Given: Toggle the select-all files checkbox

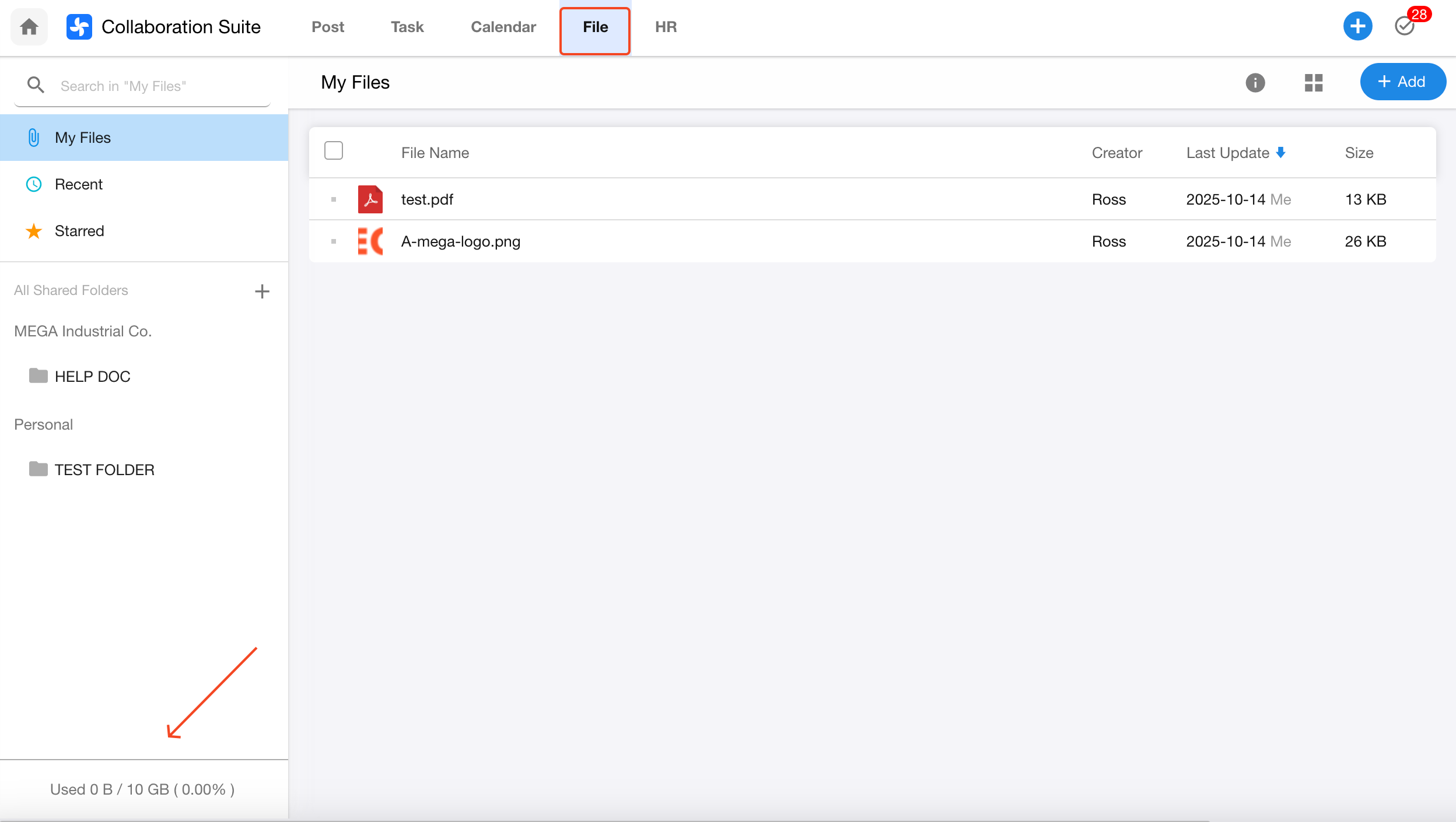Looking at the screenshot, I should click(x=334, y=151).
